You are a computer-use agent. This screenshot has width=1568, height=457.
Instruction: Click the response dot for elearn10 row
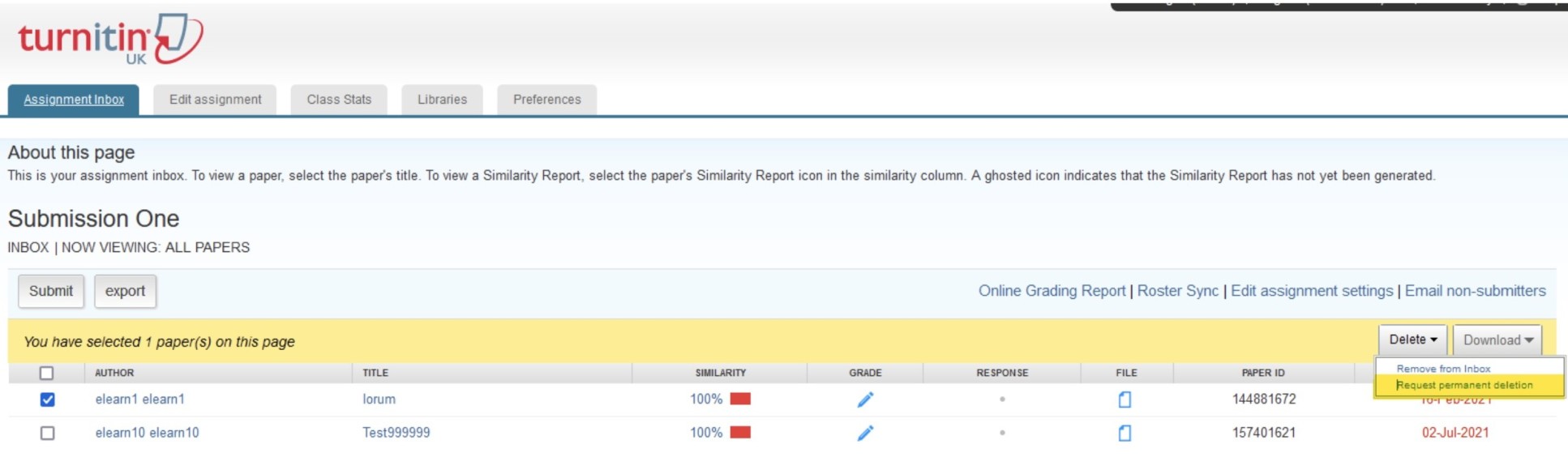(x=1002, y=434)
